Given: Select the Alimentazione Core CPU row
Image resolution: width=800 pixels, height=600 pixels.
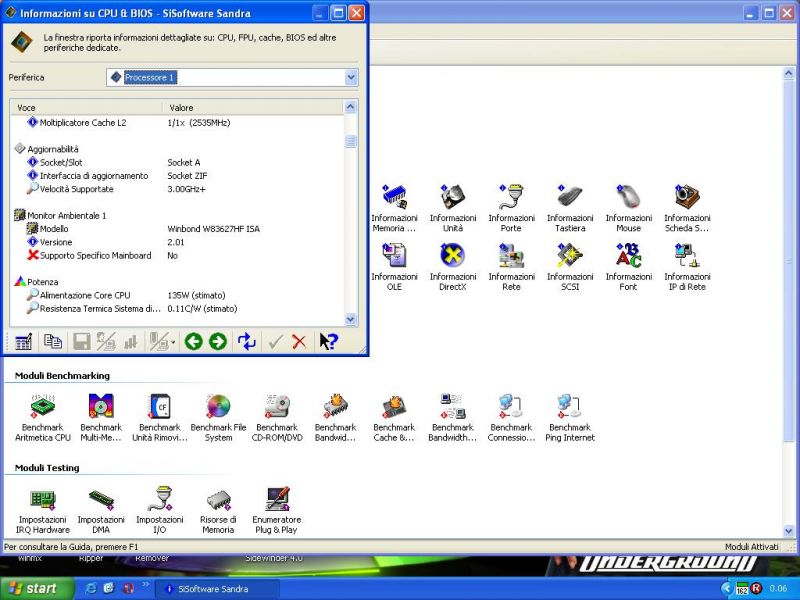Looking at the screenshot, I should (177, 295).
